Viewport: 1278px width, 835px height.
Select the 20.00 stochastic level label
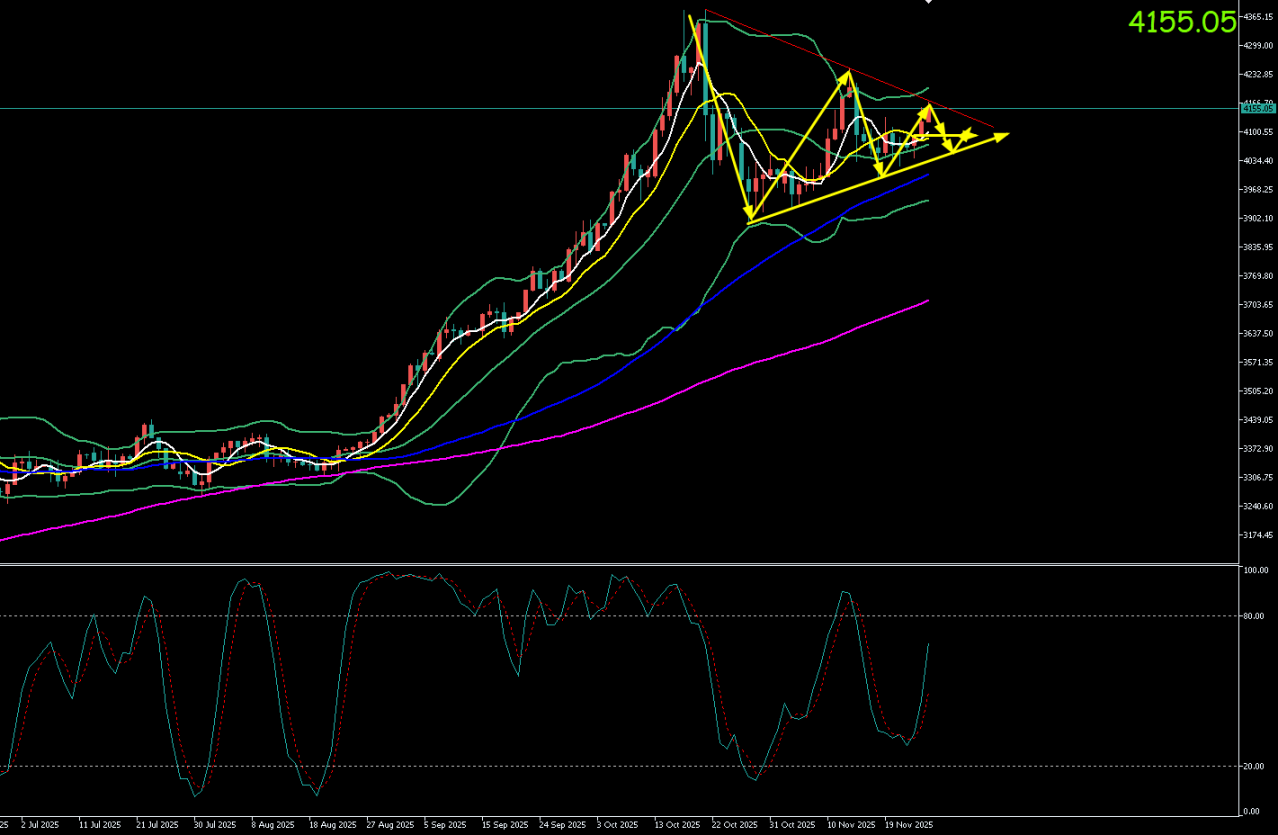point(1254,766)
